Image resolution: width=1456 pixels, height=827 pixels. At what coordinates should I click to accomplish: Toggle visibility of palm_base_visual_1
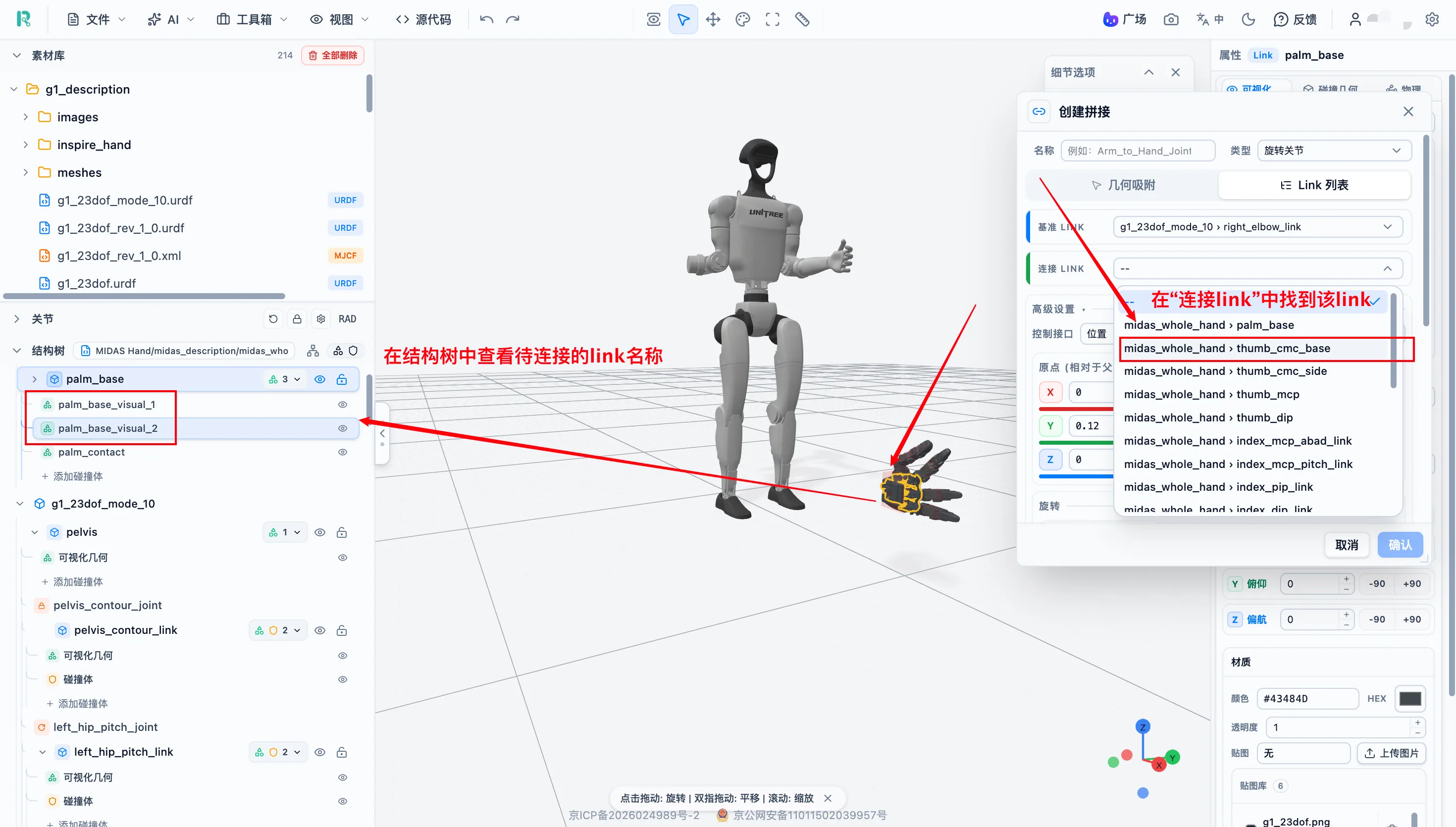pos(342,405)
